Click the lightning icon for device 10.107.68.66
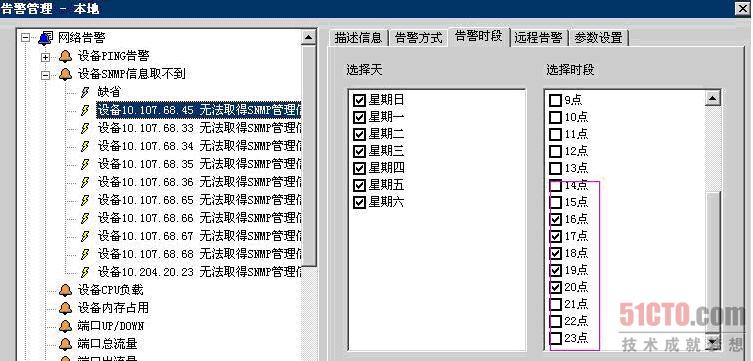This screenshot has width=753, height=361. point(85,218)
